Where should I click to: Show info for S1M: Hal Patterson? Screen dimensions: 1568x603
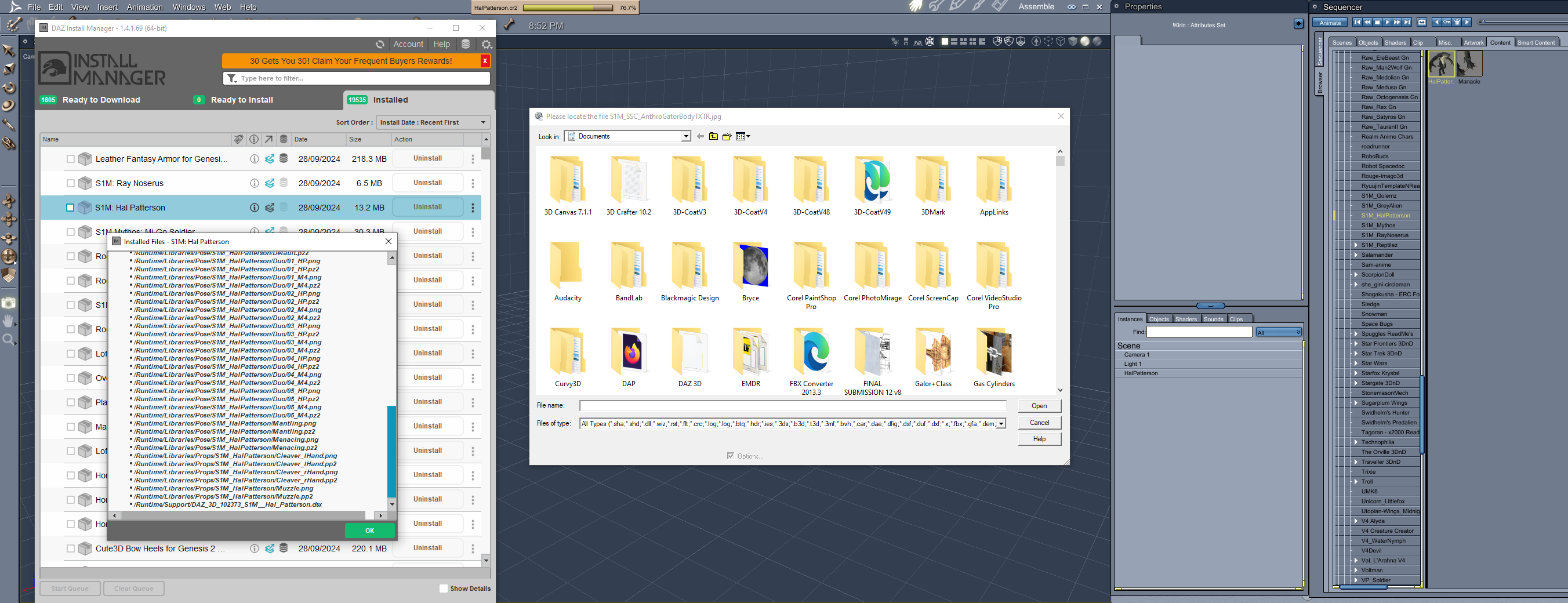pyautogui.click(x=255, y=208)
